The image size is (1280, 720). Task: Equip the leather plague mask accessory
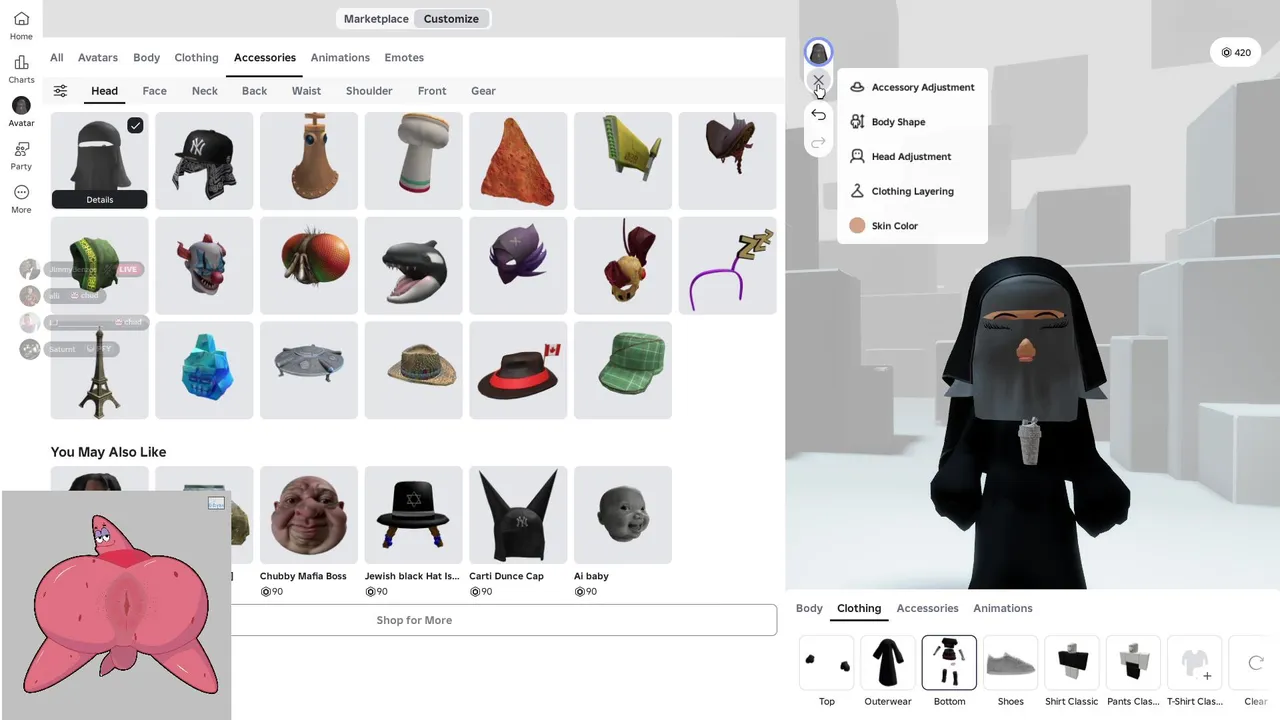309,161
